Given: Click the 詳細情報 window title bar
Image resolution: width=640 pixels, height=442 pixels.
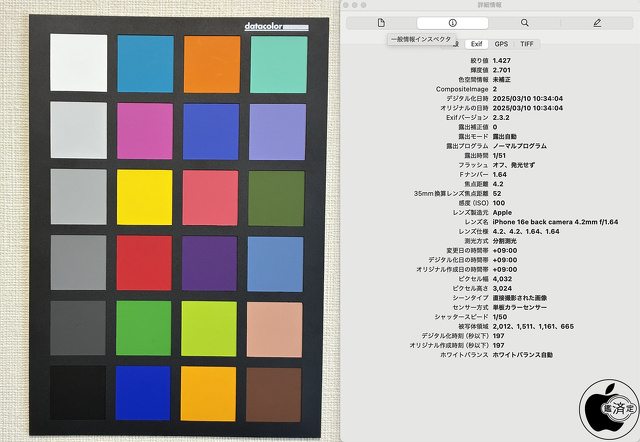Looking at the screenshot, I should coord(490,5).
